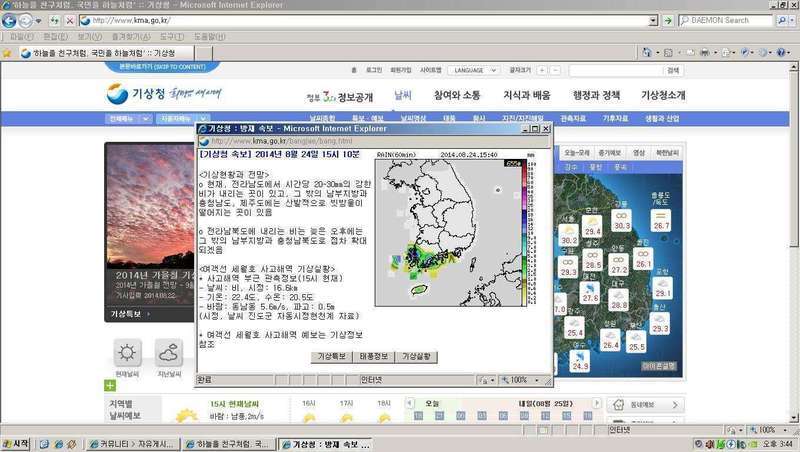
Task: Click the 기상실황 button in popup
Action: click(416, 357)
